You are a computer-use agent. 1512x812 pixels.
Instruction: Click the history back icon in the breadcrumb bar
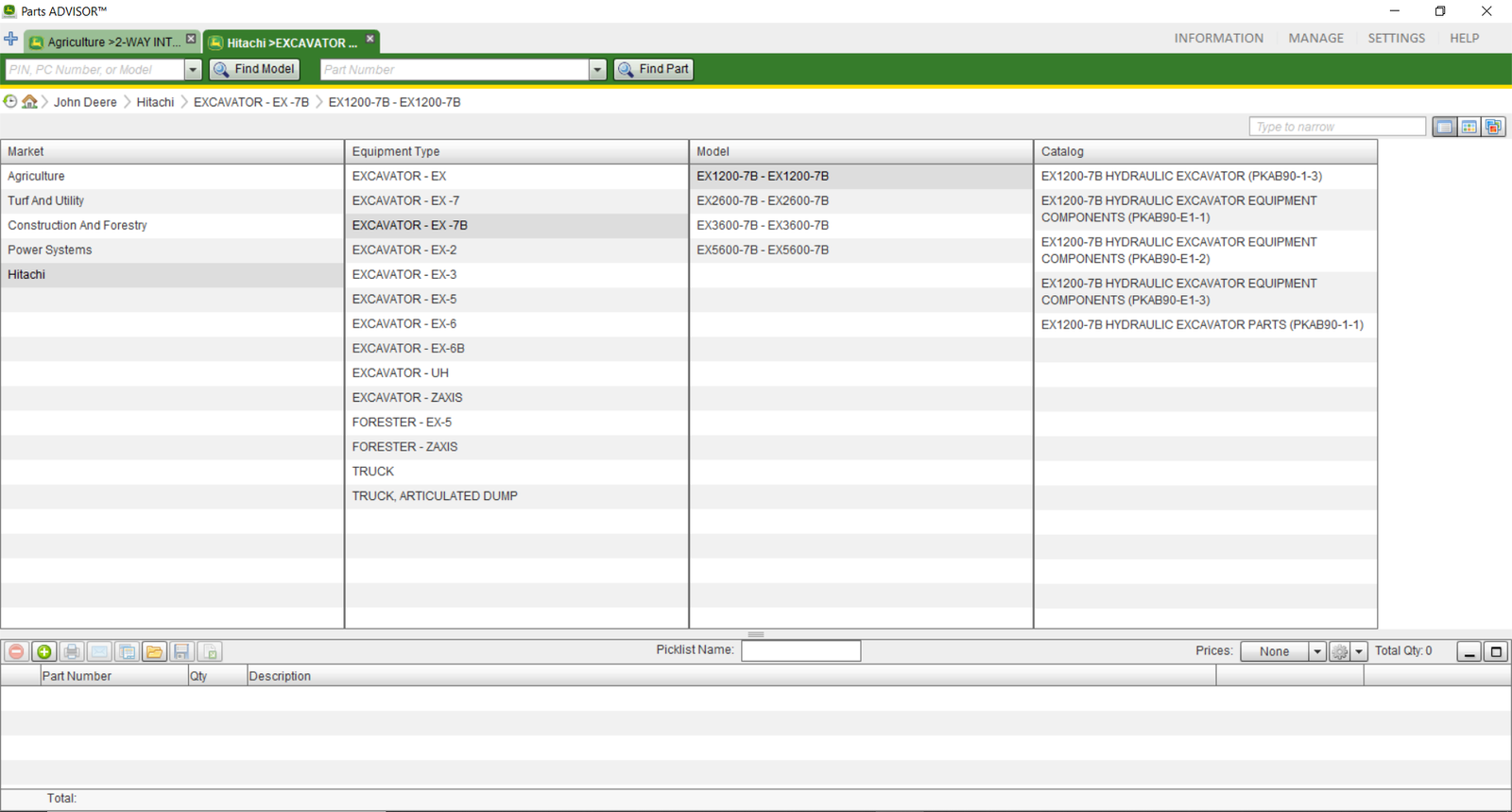[x=10, y=101]
